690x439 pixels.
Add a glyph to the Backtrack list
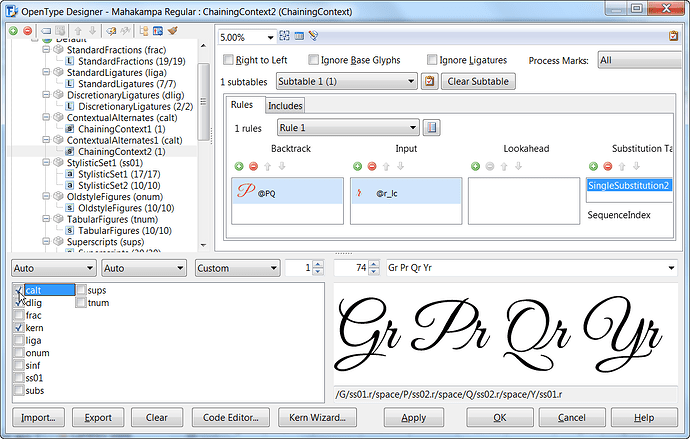tap(239, 166)
